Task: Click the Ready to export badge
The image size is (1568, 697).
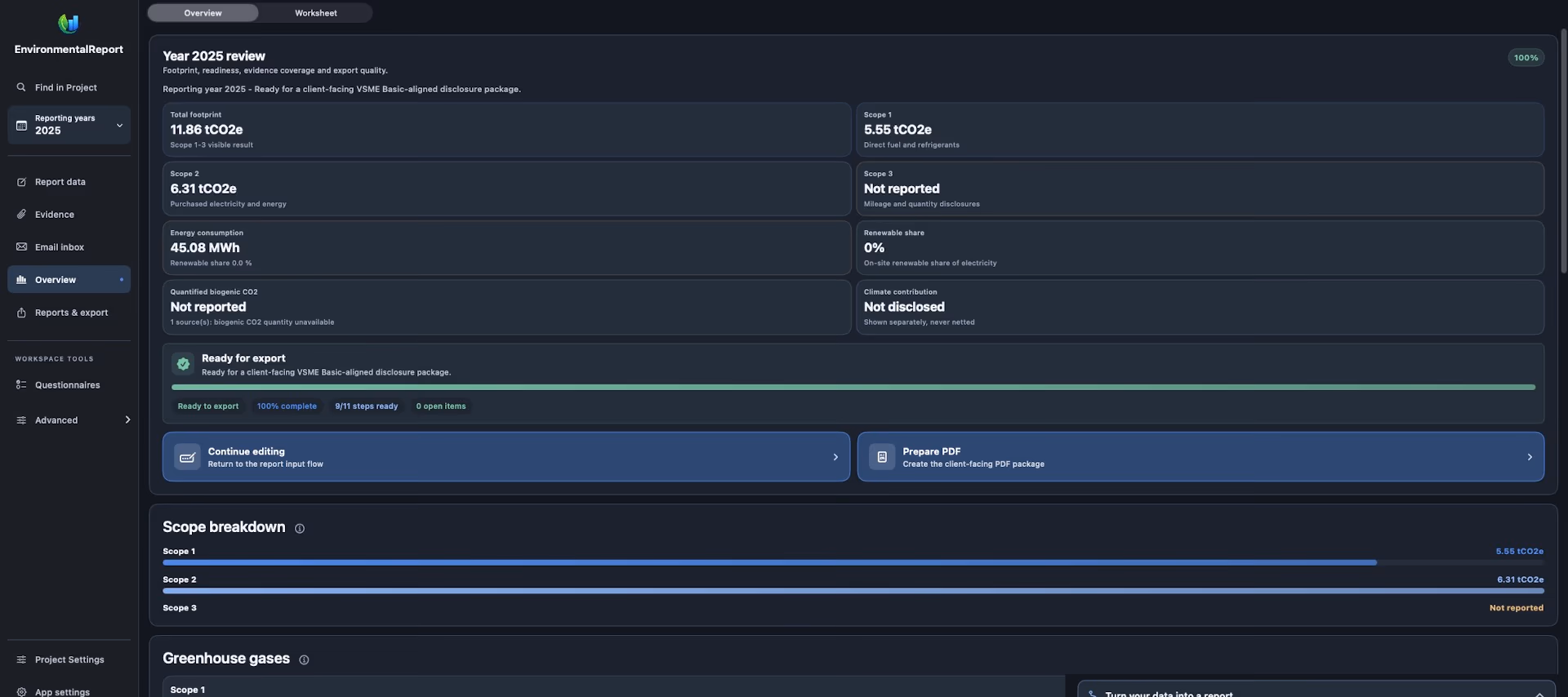Action: click(208, 406)
